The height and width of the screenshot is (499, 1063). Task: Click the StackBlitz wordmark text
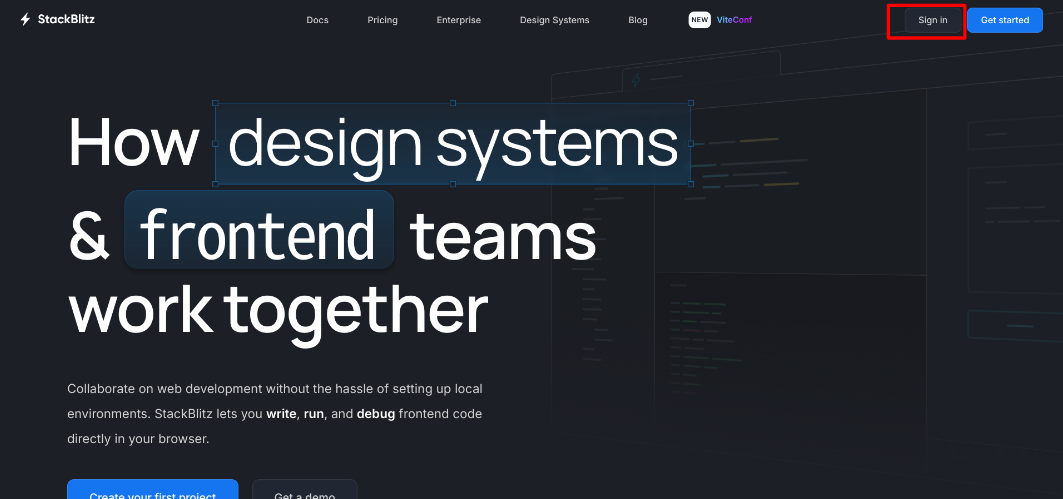point(66,19)
